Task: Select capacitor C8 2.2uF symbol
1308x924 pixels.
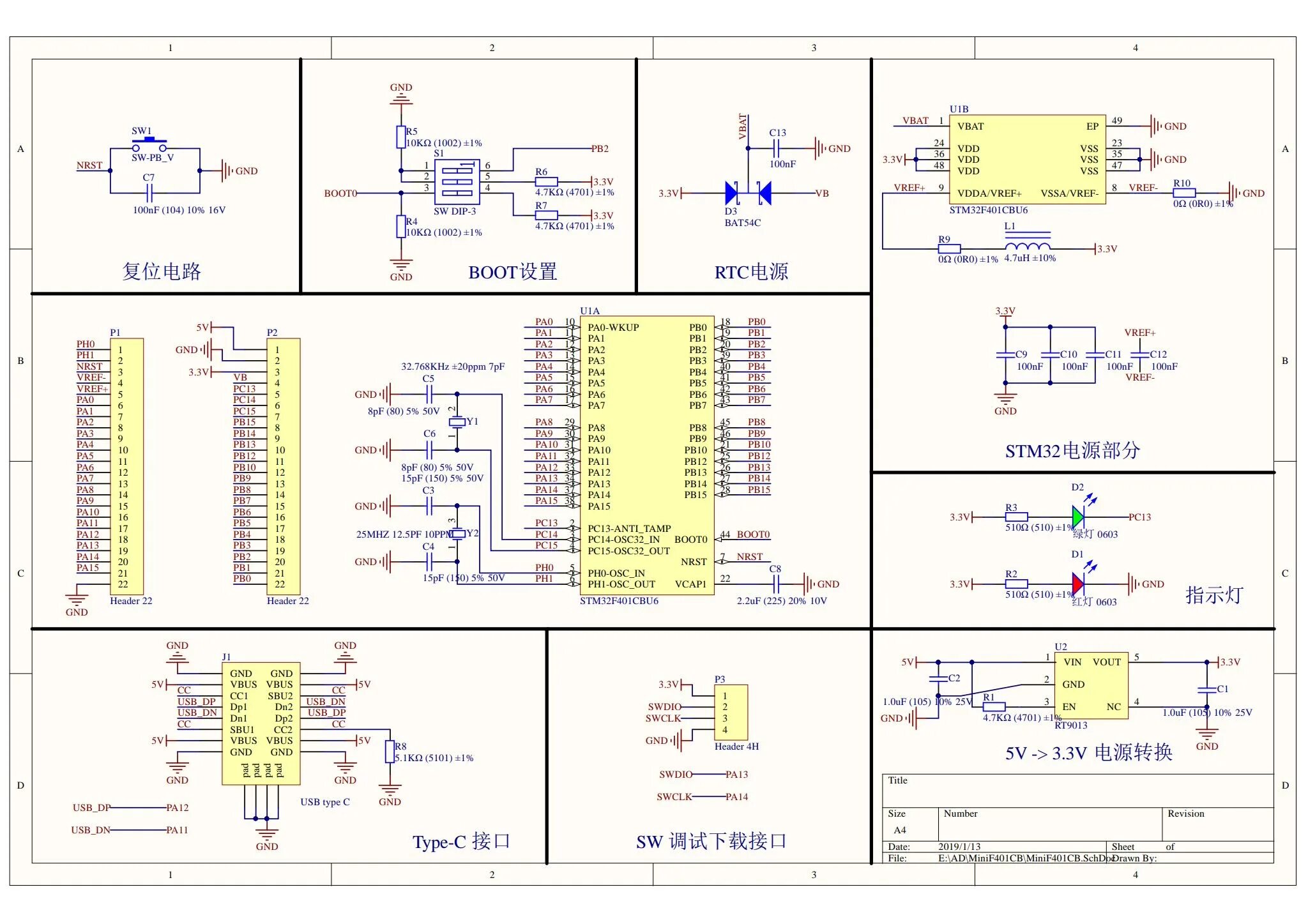Action: (777, 584)
